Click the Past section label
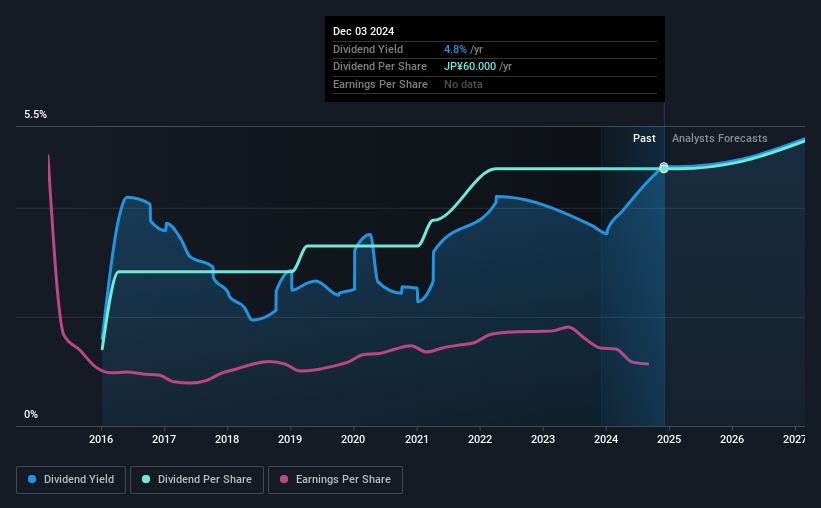Screen dimensions: 821x508 pos(644,139)
